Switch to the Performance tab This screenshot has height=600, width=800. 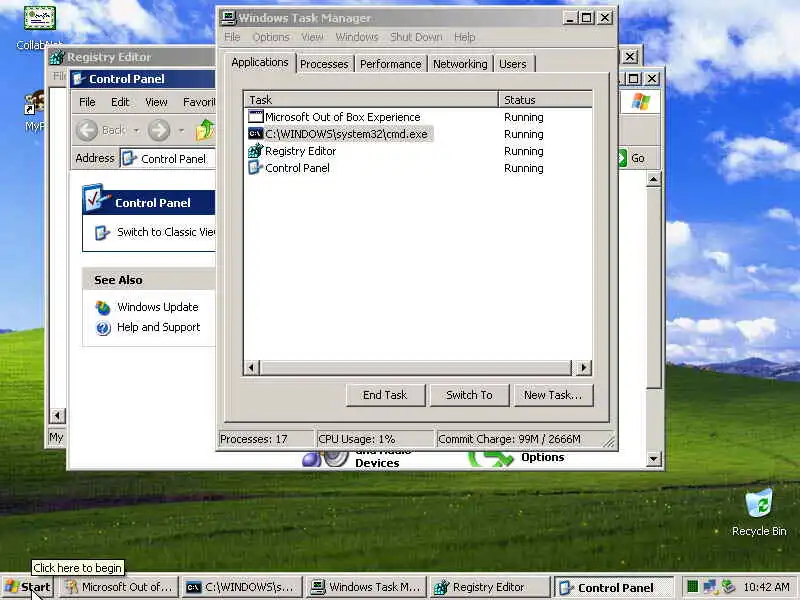tap(390, 64)
